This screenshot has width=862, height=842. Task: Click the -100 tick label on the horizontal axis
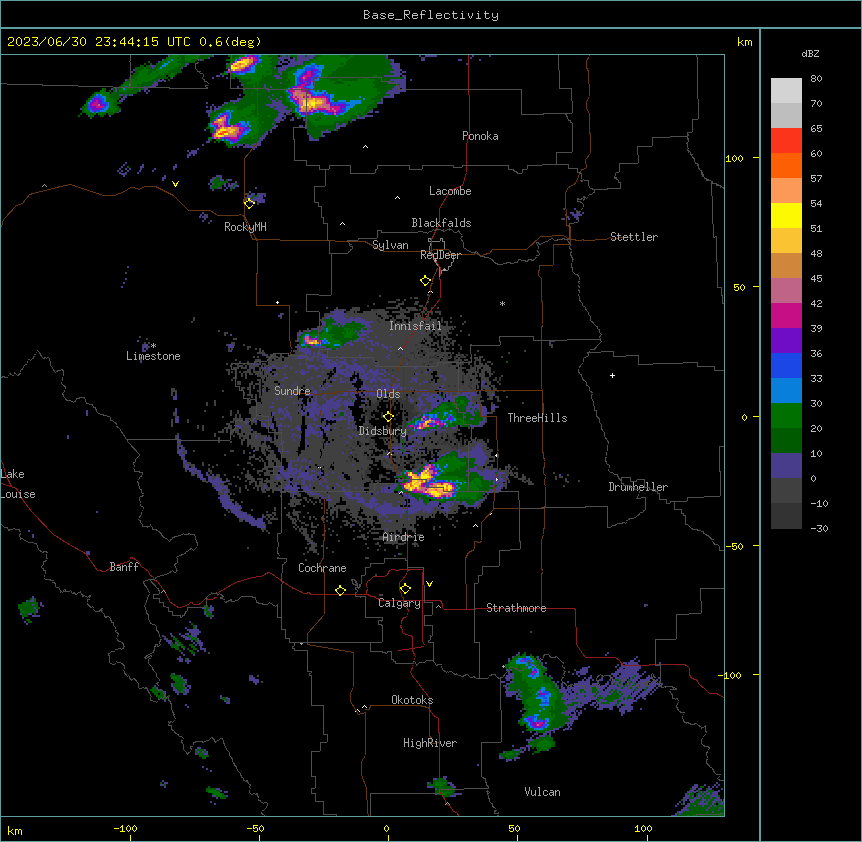coord(125,828)
